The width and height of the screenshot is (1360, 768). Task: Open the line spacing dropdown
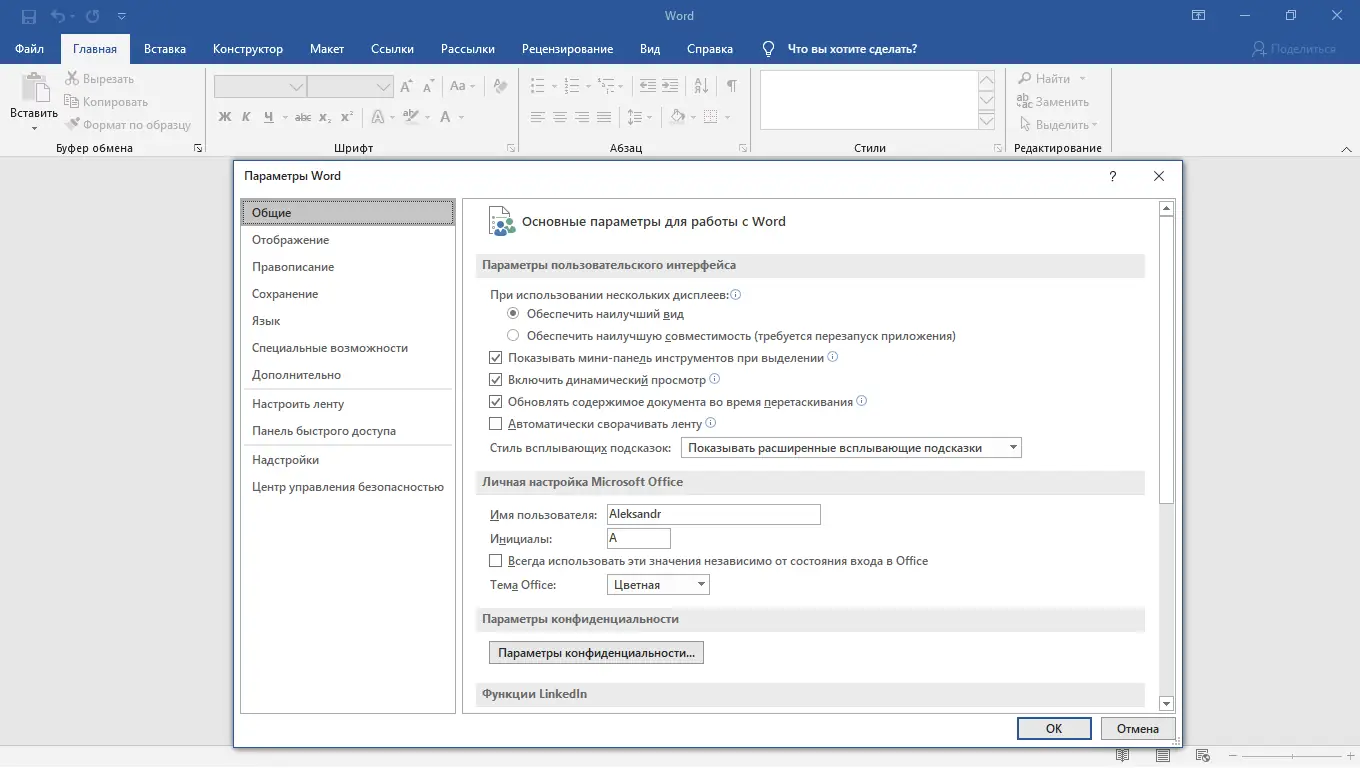641,117
